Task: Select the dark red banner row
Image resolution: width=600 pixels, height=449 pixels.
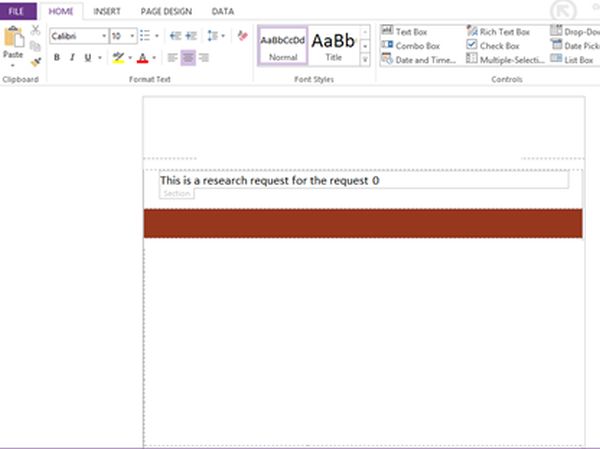Action: 363,223
